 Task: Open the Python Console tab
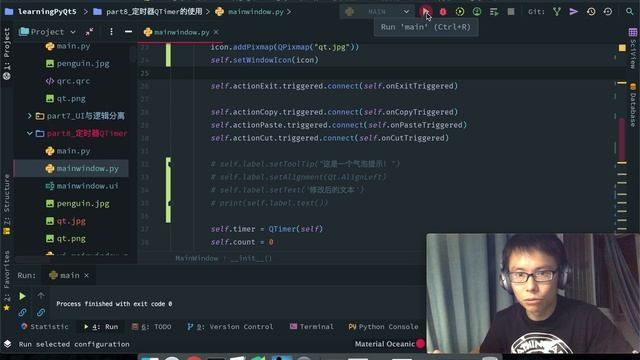(383, 327)
